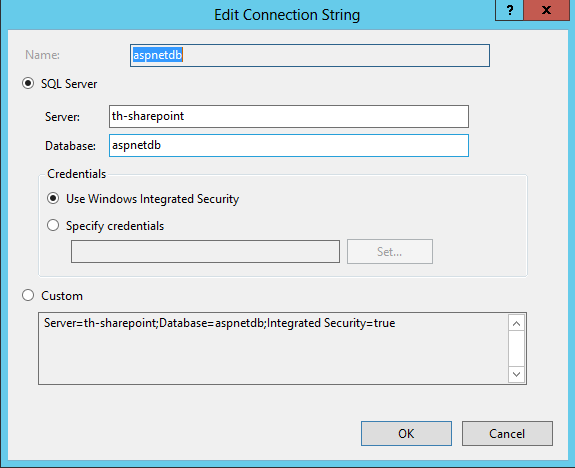Click the Database: label text
This screenshot has height=468, width=575.
(x=70, y=146)
